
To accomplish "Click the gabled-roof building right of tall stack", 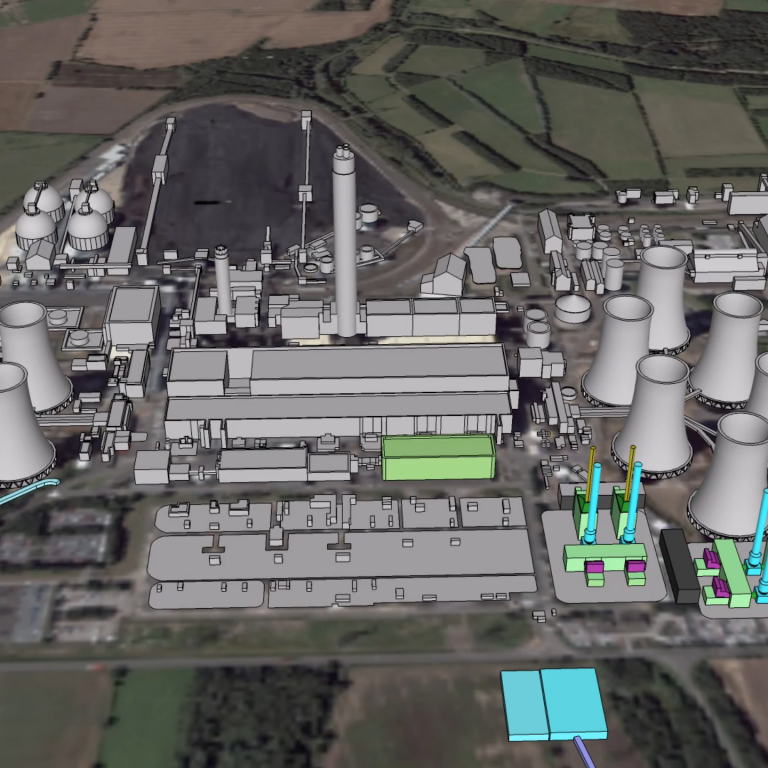I will coord(446,274).
